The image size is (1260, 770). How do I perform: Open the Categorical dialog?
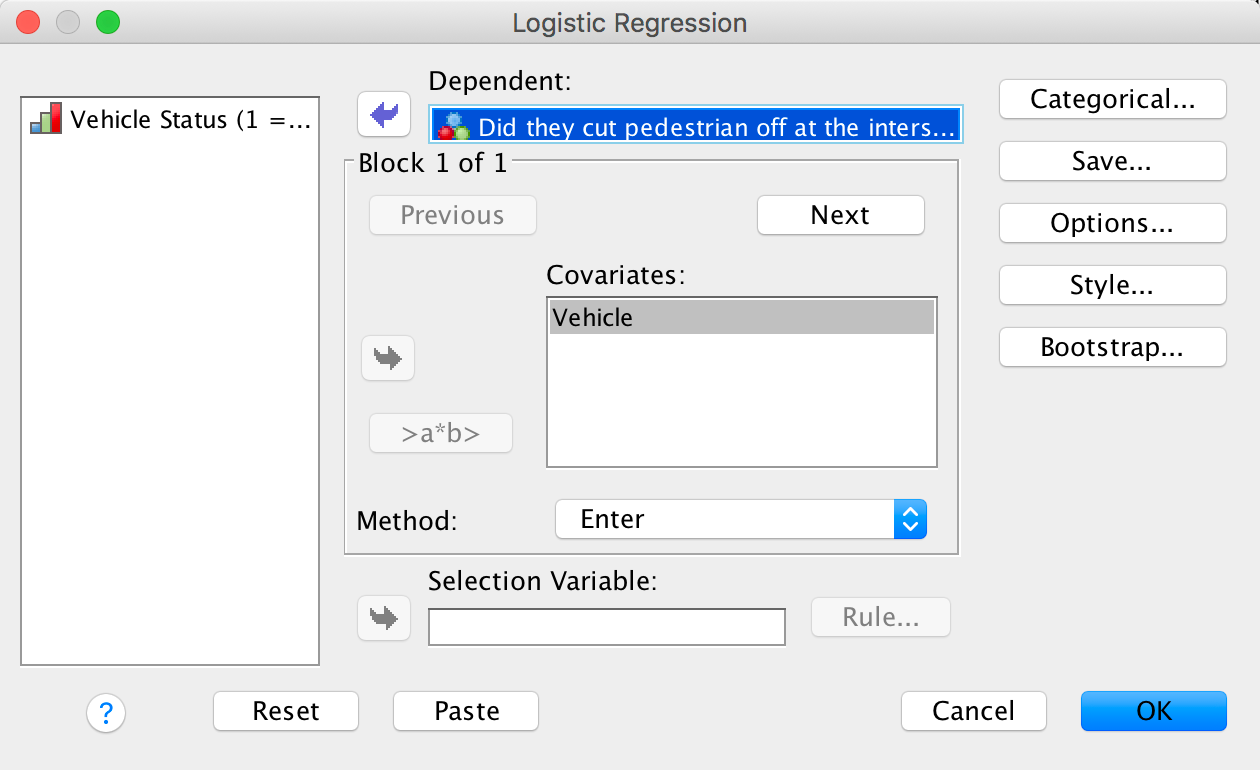click(1112, 99)
